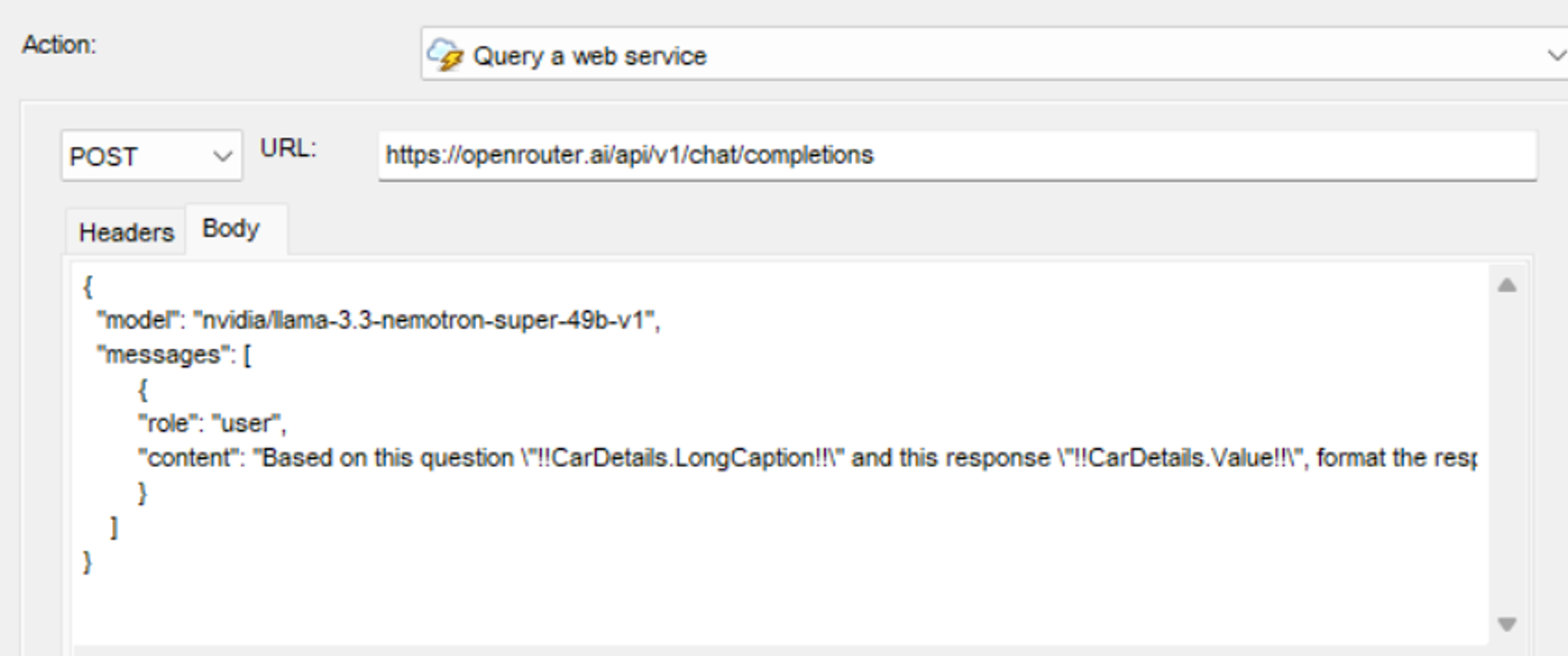The width and height of the screenshot is (1568, 656).
Task: Expand the Action dropdown chevron
Action: coord(1556,55)
